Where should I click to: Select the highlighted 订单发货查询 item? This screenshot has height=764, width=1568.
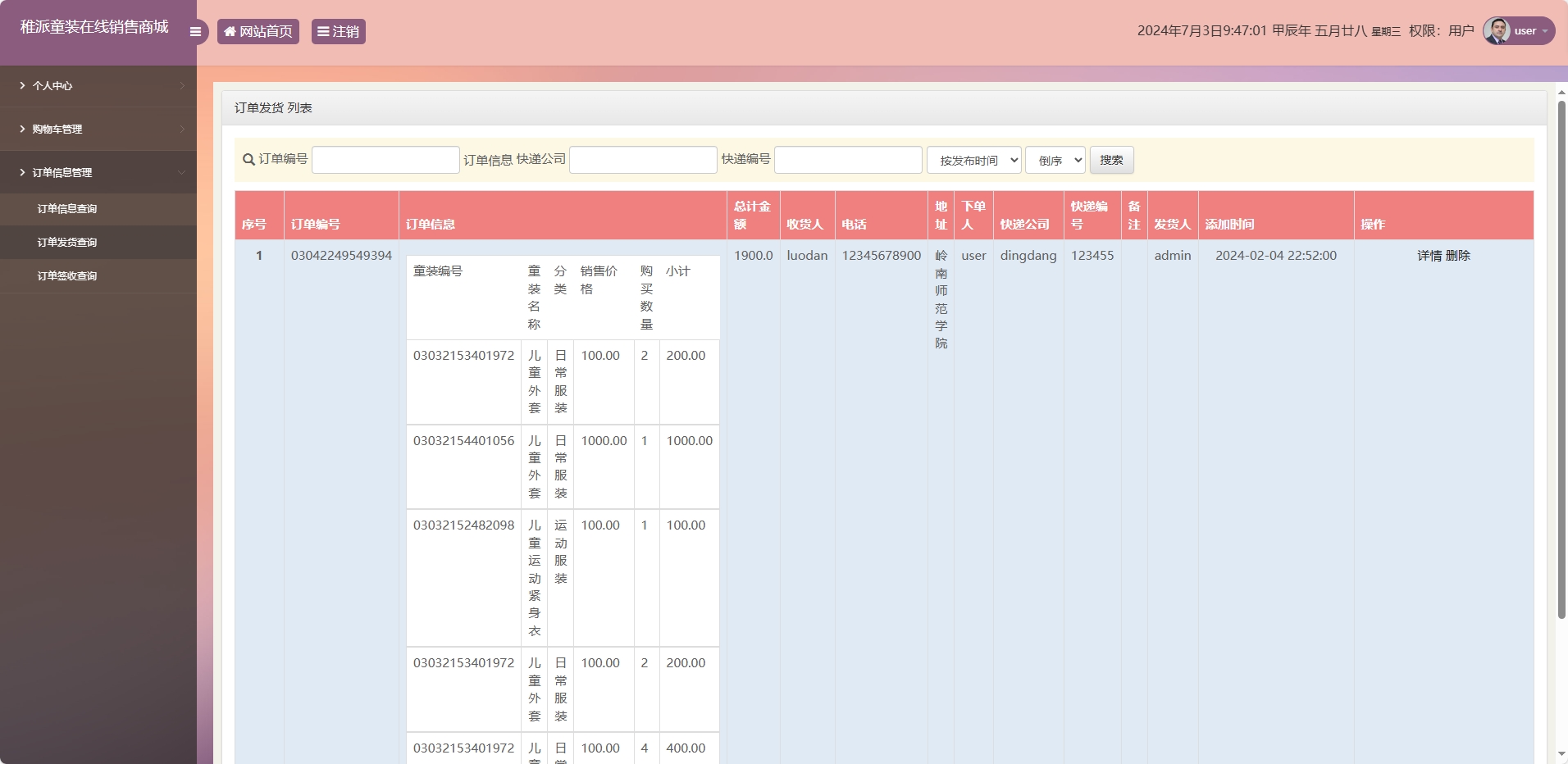[x=66, y=242]
